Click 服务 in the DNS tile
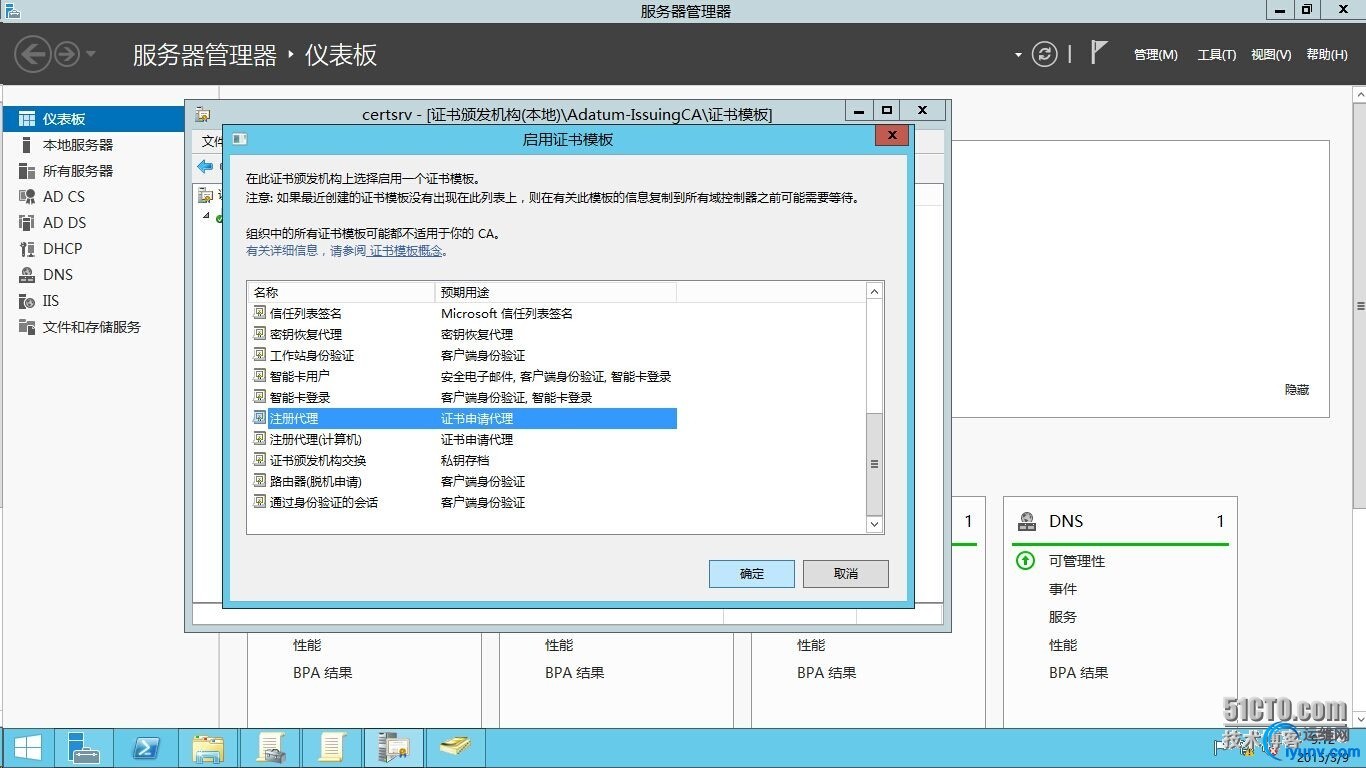Viewport: 1366px width, 768px height. (1063, 617)
